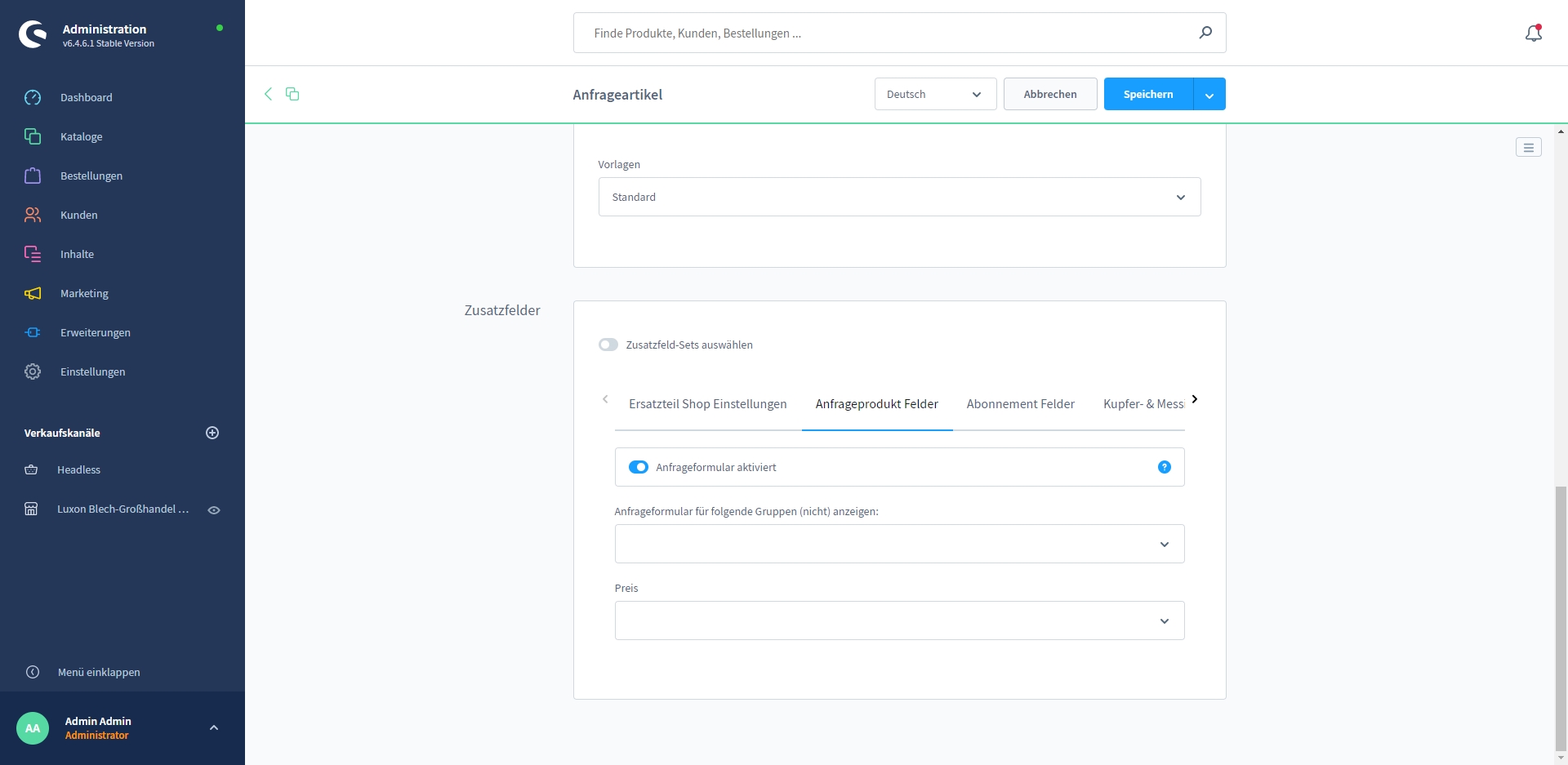Open the page outline list icon
Image resolution: width=1568 pixels, height=765 pixels.
click(x=1528, y=148)
